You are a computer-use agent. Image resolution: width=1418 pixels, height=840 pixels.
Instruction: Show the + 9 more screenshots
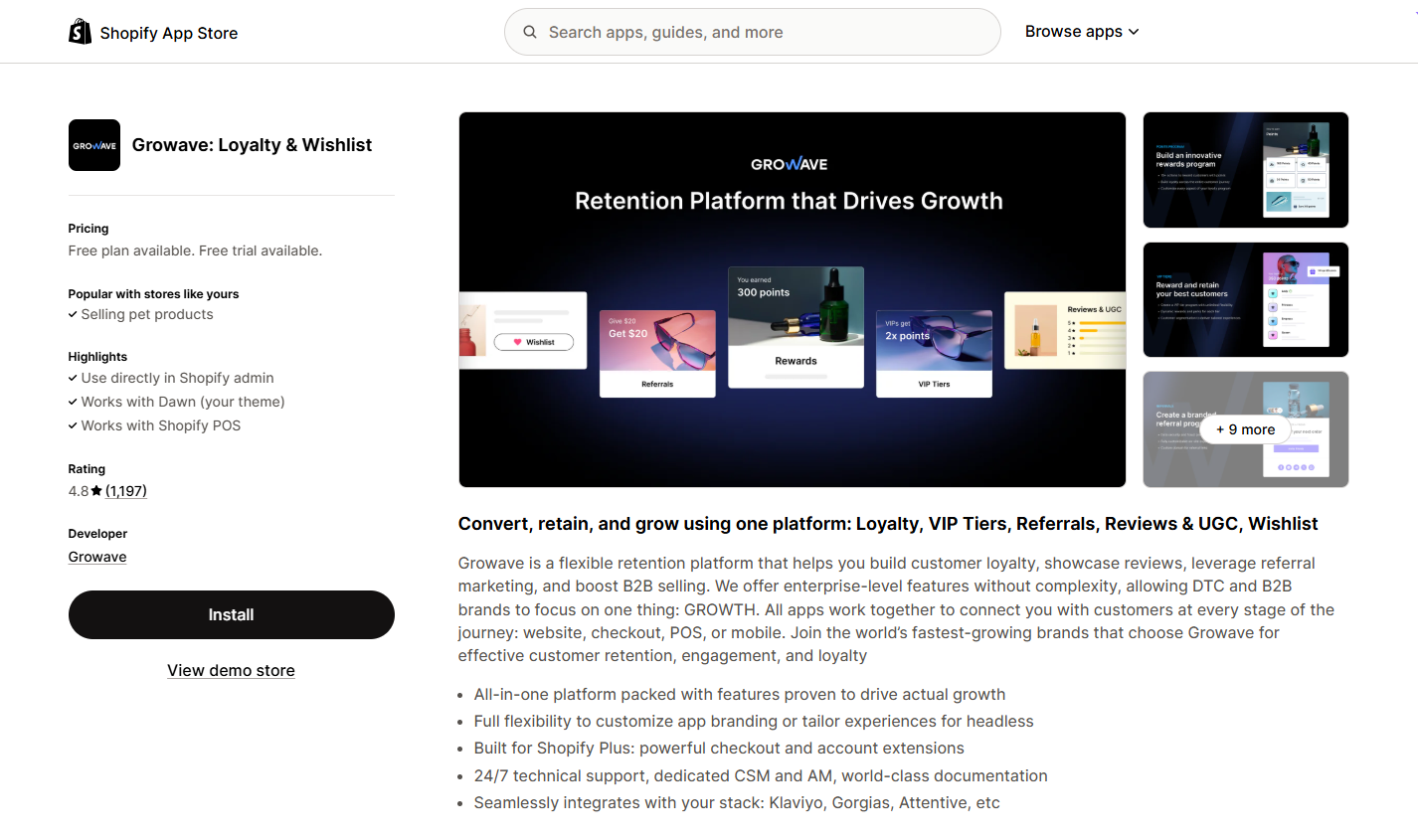(1245, 429)
